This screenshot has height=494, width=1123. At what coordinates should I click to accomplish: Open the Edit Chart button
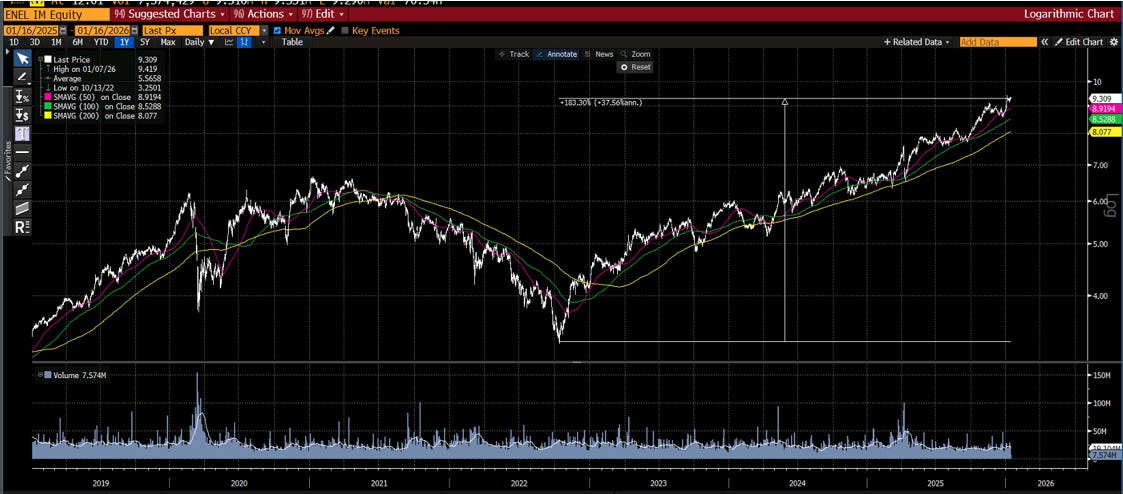click(x=1079, y=42)
